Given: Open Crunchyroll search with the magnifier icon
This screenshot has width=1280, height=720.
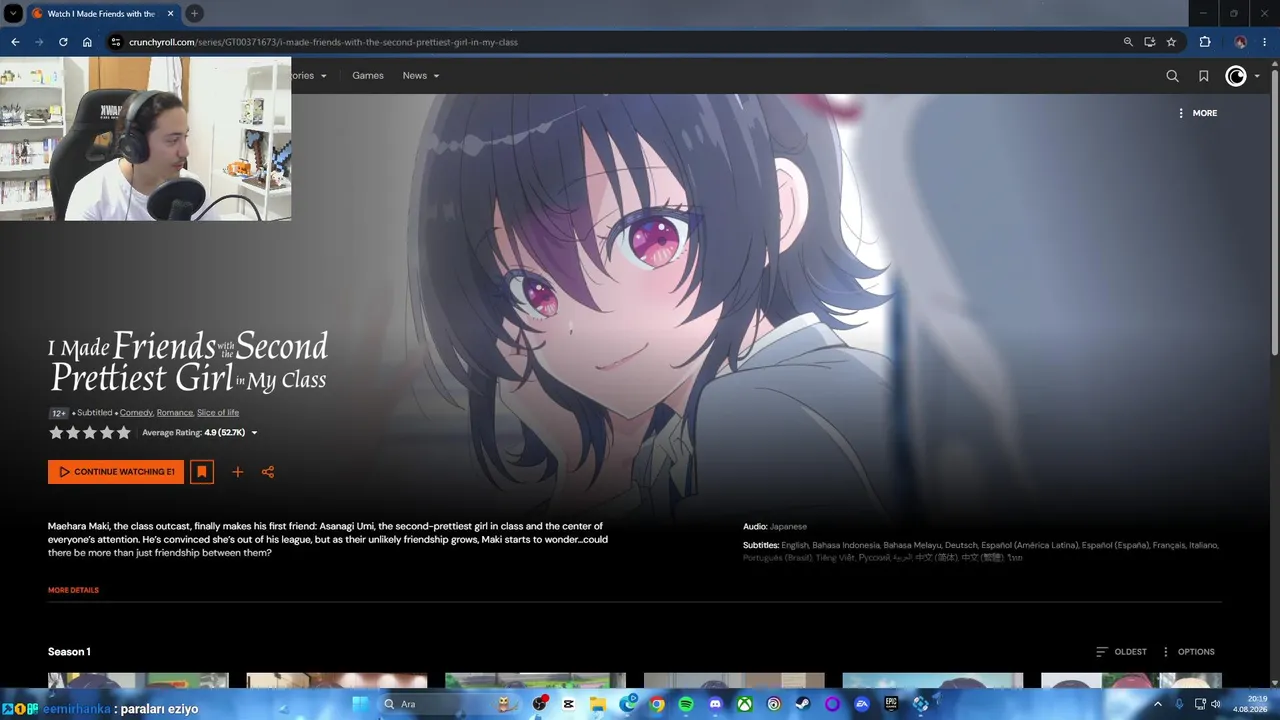Looking at the screenshot, I should point(1172,76).
